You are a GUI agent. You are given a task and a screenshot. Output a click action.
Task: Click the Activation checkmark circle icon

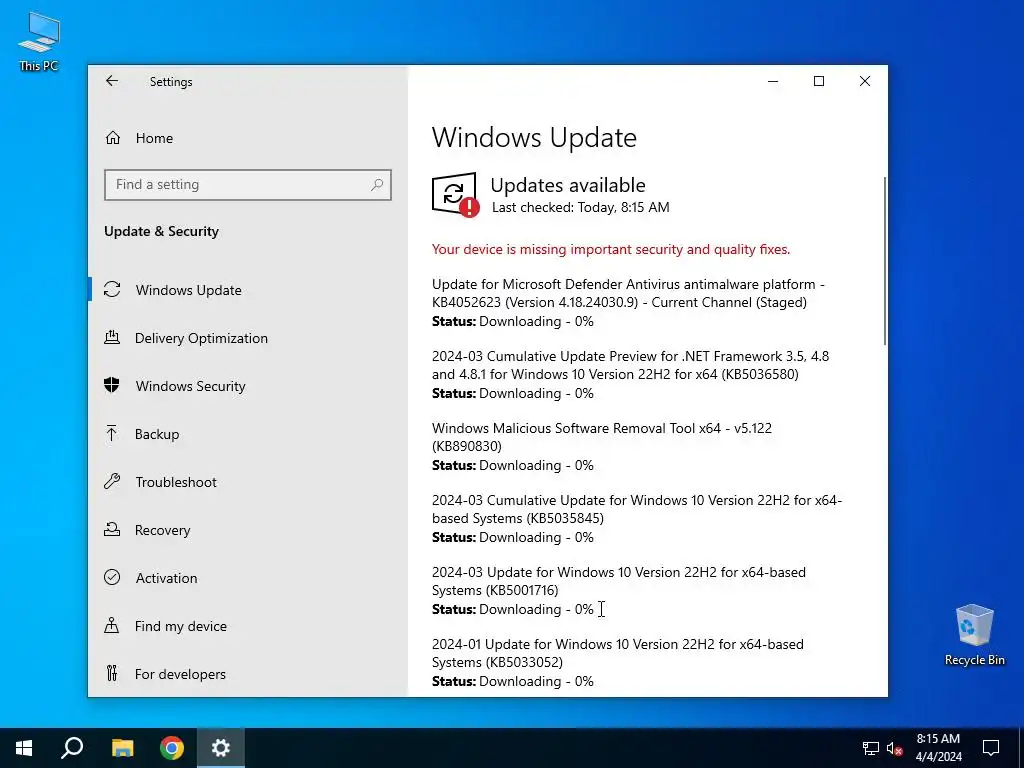112,577
